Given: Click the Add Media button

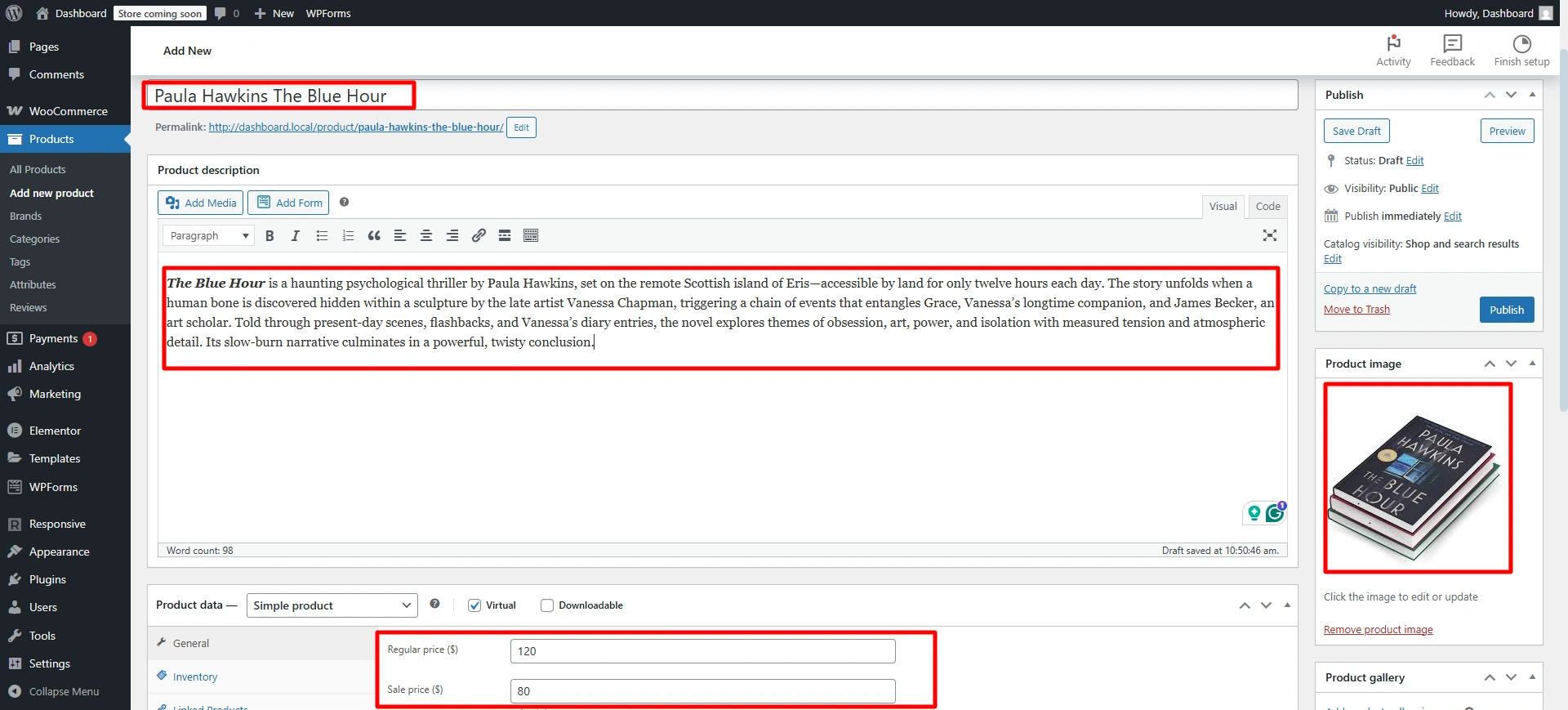Looking at the screenshot, I should tap(200, 203).
